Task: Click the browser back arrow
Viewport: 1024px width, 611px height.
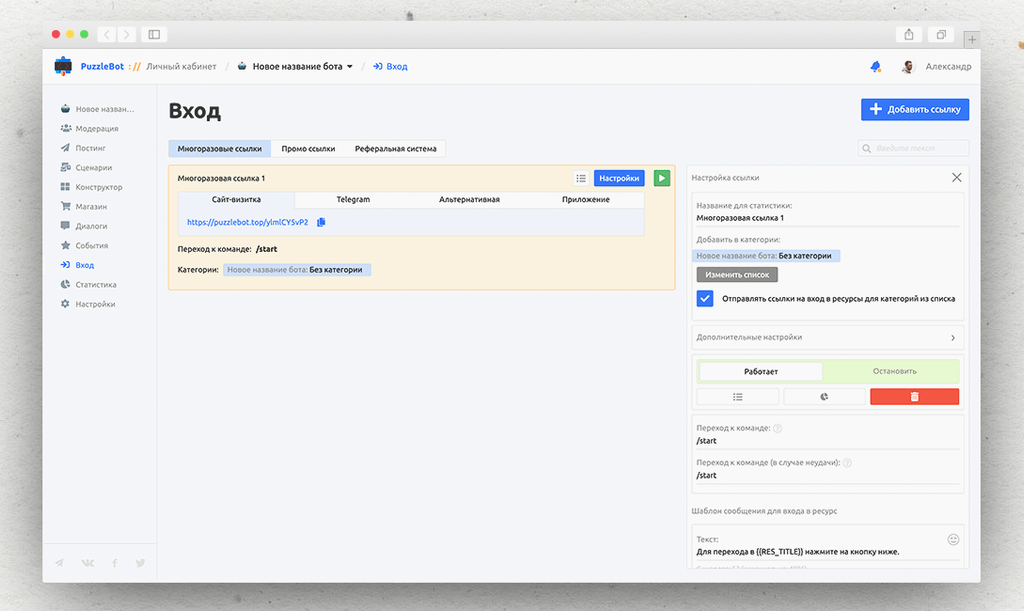Action: [107, 35]
